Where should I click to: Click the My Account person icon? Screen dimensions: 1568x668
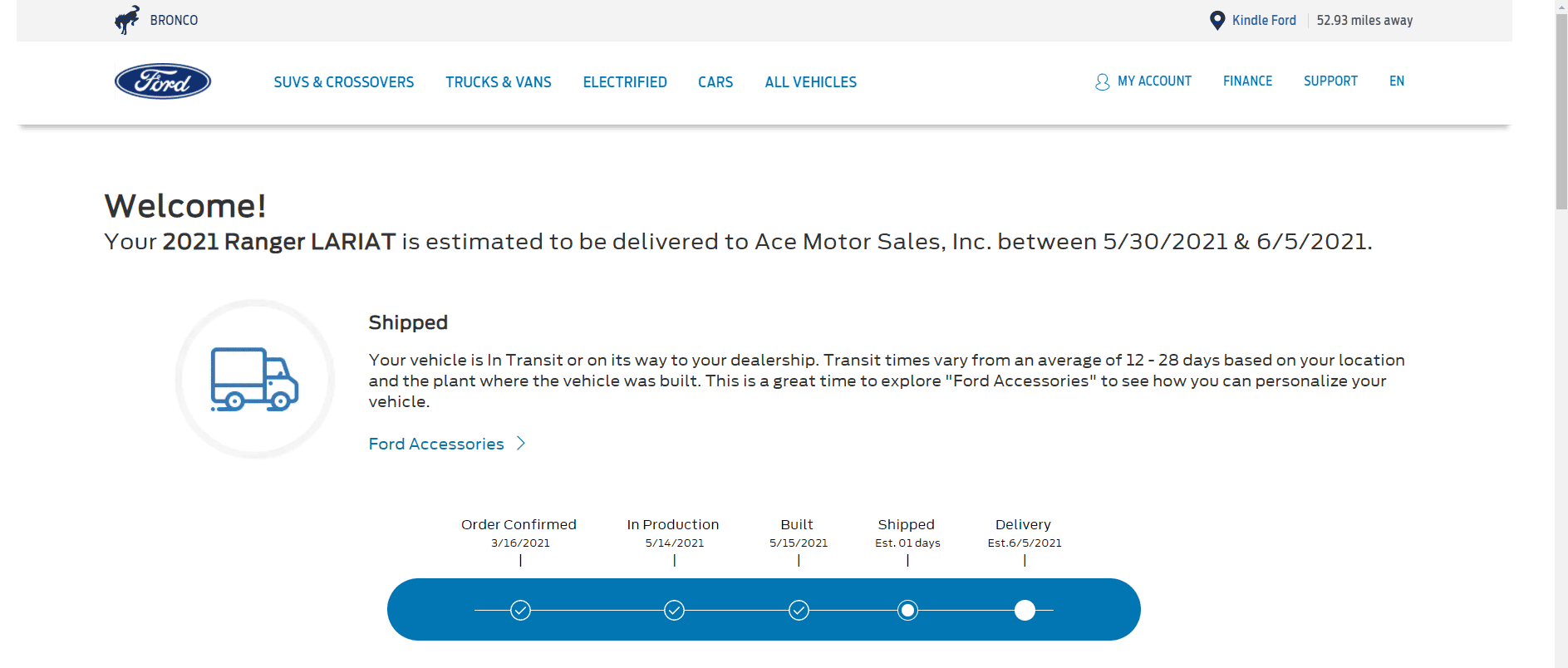point(1103,81)
